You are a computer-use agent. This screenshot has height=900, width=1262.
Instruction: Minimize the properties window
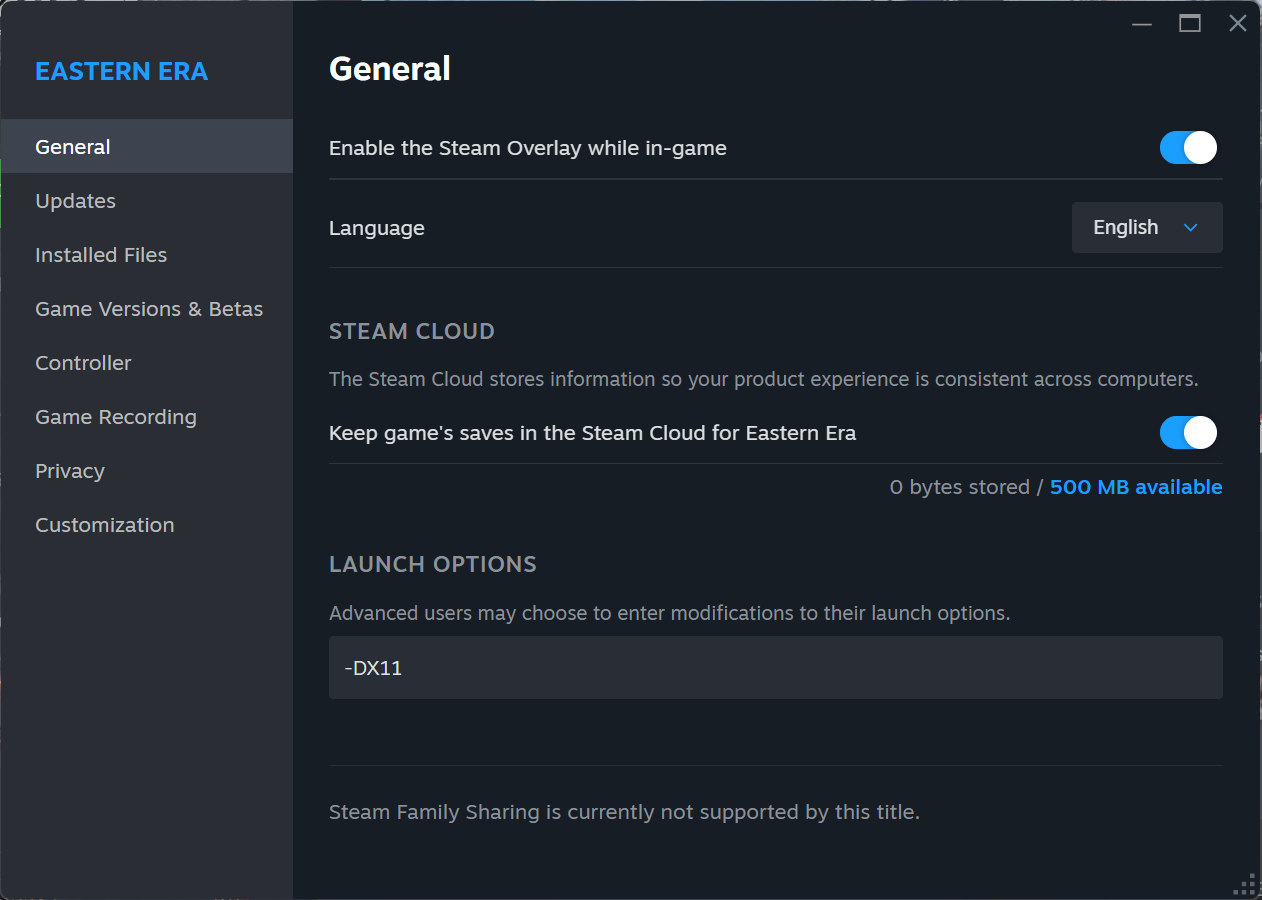coord(1142,23)
